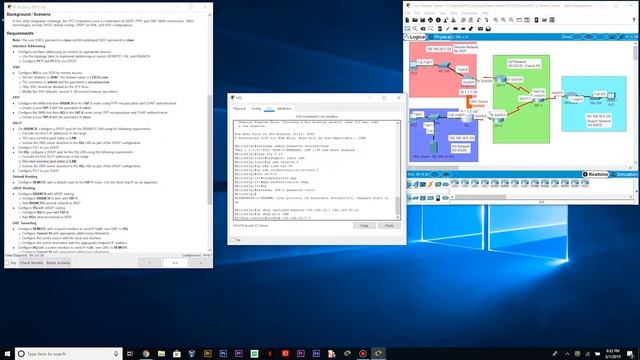Click the Add Complex PDU open envelope icon
Screen dimensions: 640x360
point(488,29)
